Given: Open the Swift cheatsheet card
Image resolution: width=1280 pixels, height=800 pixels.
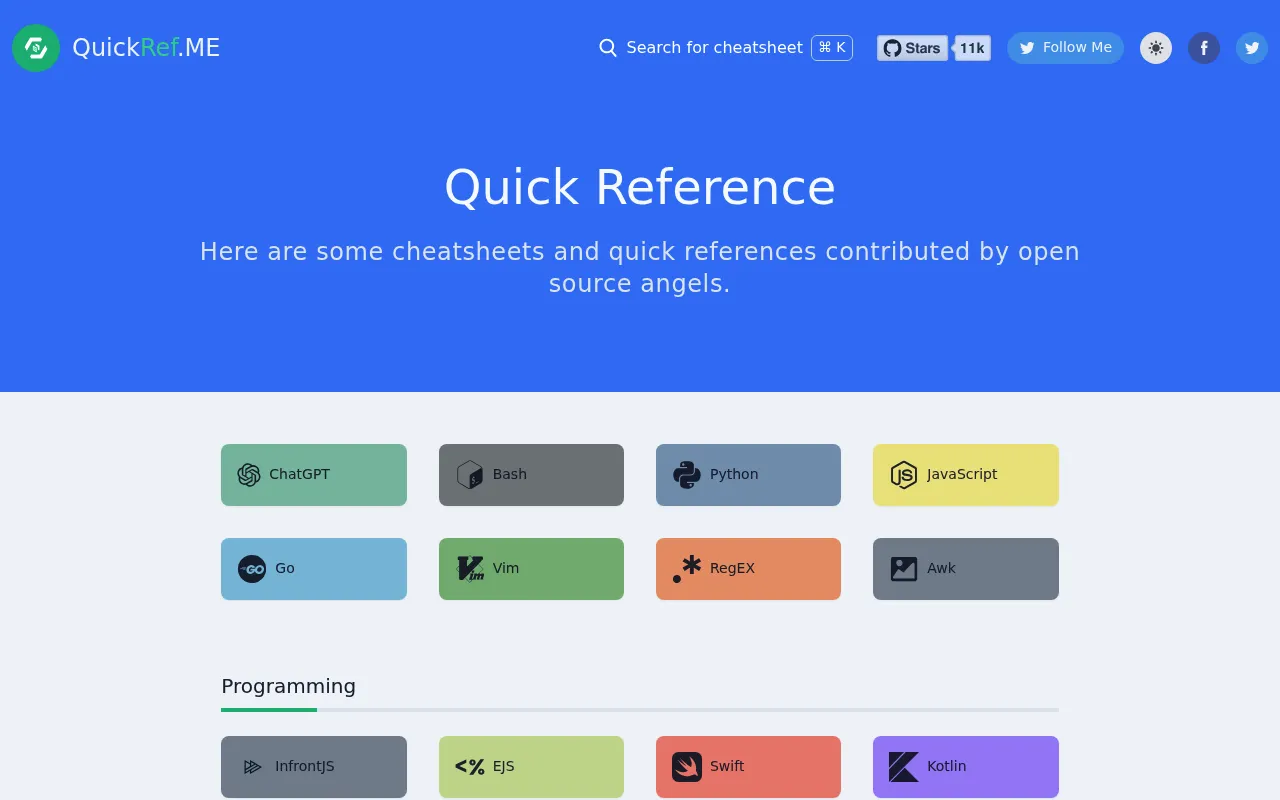Looking at the screenshot, I should click(748, 767).
